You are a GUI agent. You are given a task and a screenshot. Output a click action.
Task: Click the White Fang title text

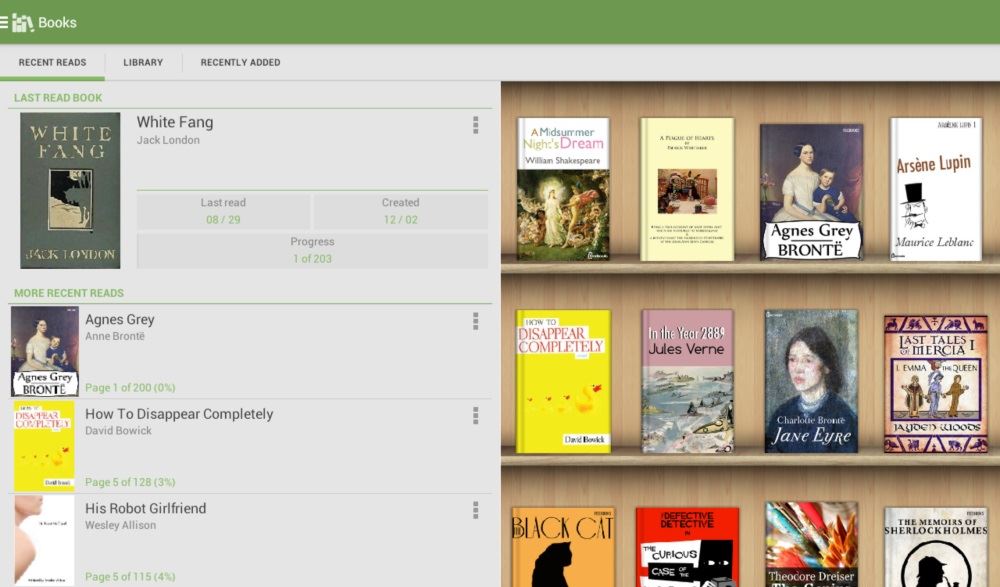pos(175,122)
